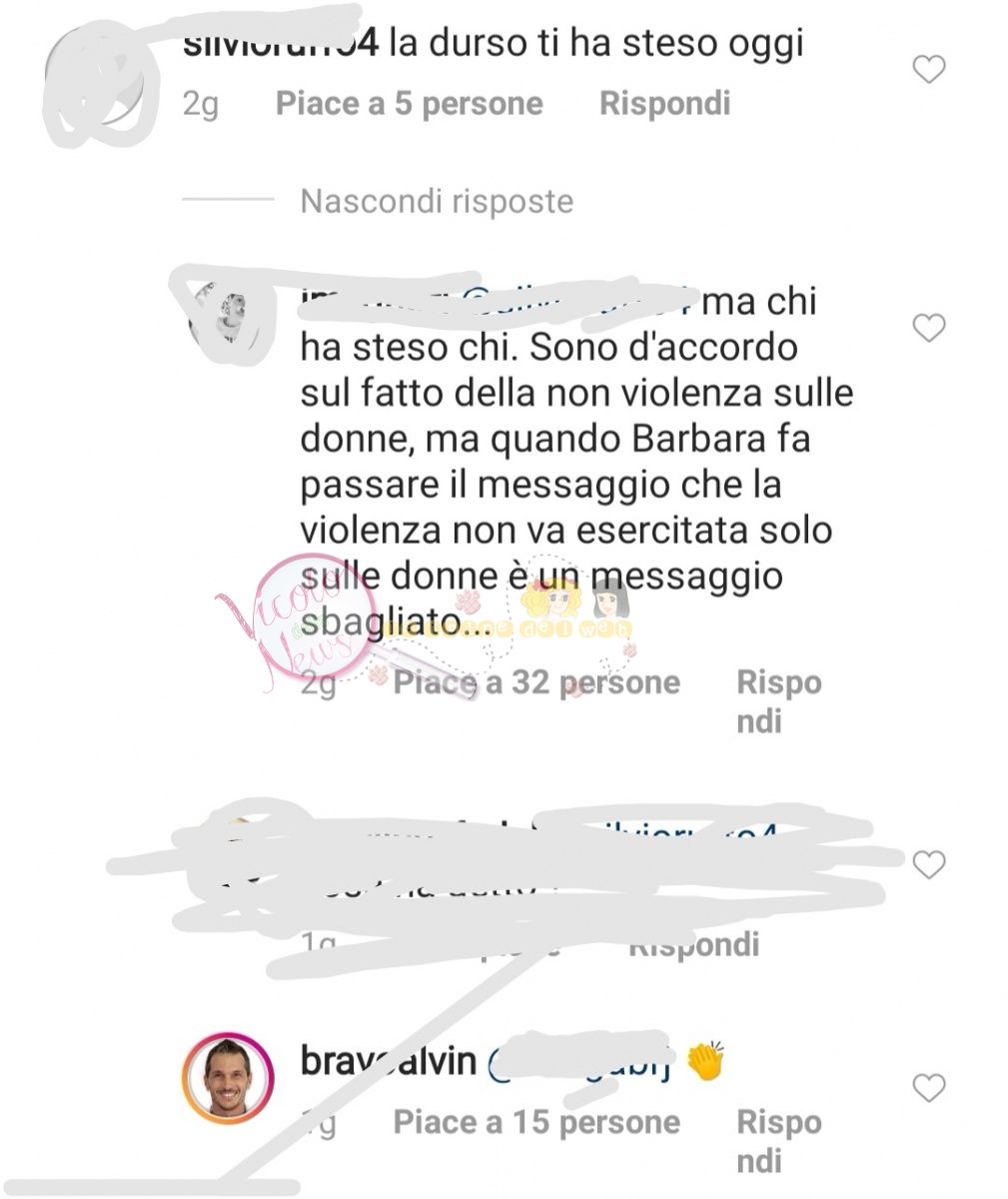Click Rispondi under the Barbara violenza reply

pos(779,701)
